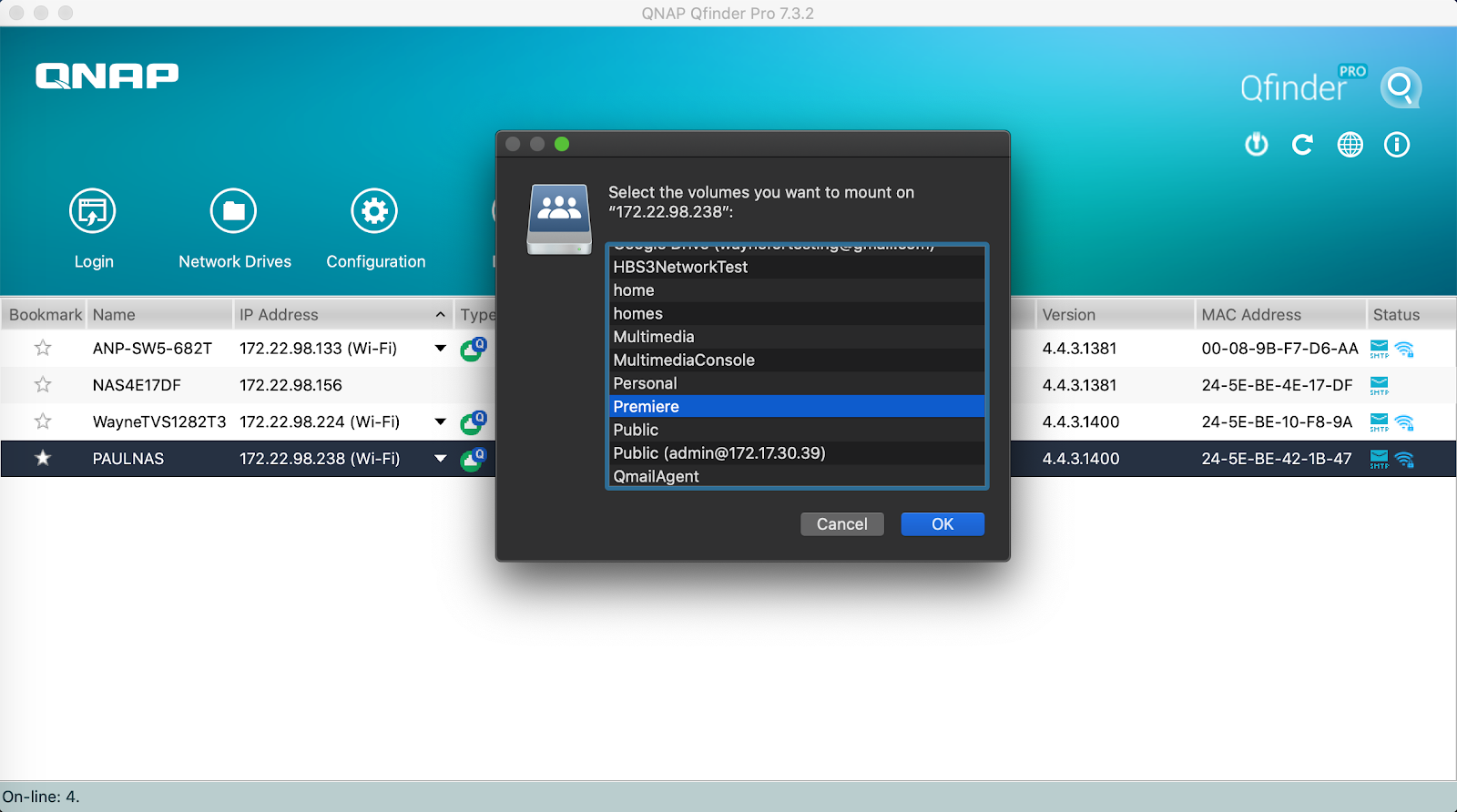Select the MultimediaConsole volume

(797, 360)
